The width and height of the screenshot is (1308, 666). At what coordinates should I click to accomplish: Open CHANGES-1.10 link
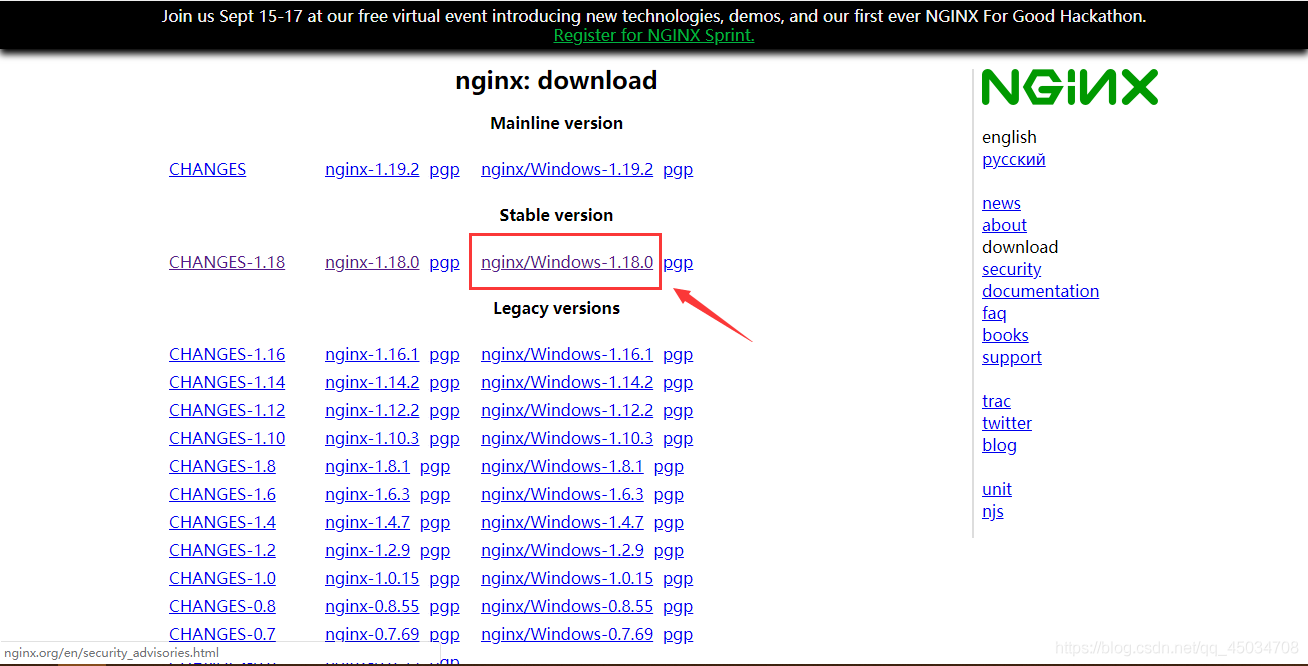227,438
